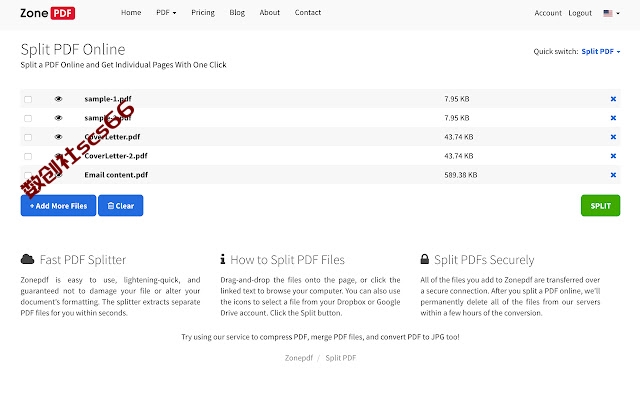Tick the checkbox for CoverLetter-2.pdf
The image size is (640, 400).
[x=28, y=156]
